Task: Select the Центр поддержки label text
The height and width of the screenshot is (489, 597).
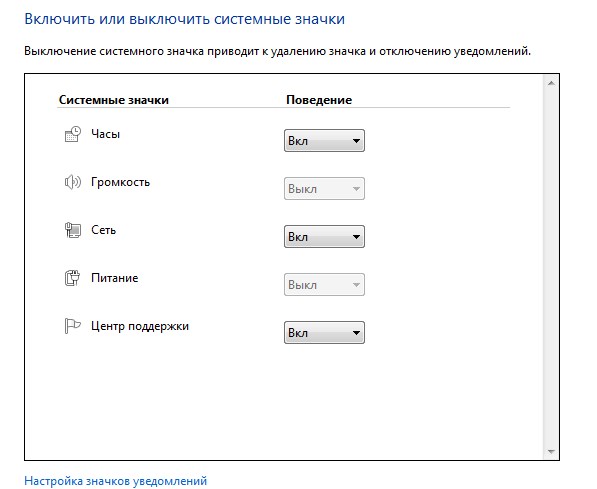Action: coord(140,326)
